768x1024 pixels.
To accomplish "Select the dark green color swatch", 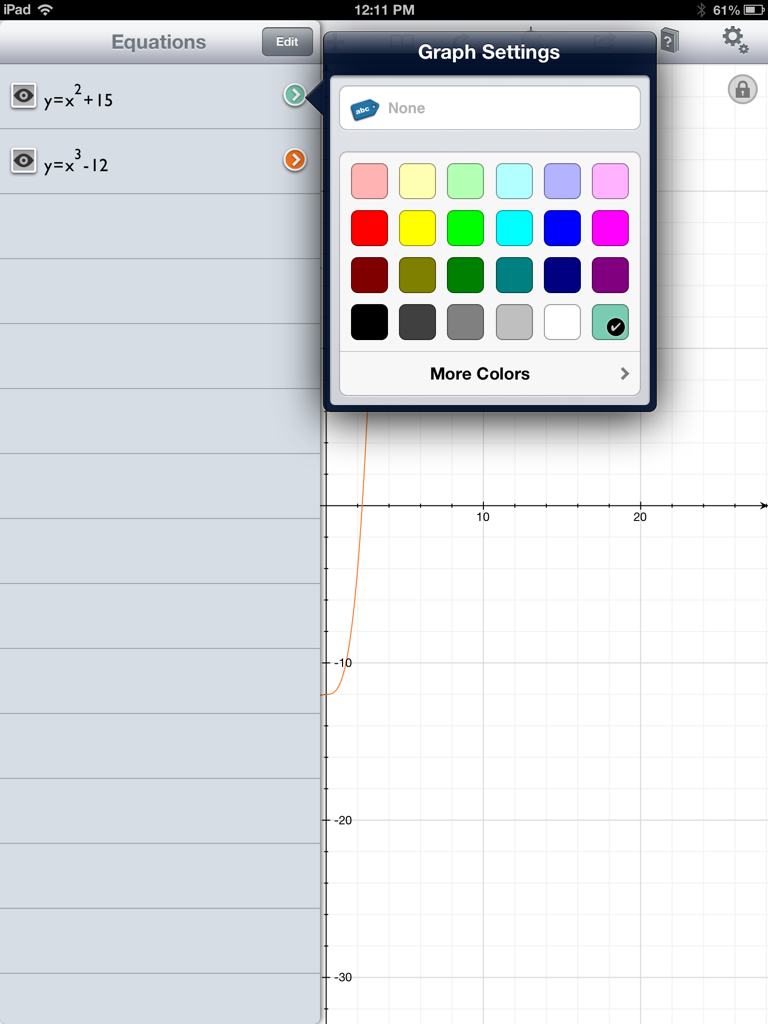I will click(466, 275).
